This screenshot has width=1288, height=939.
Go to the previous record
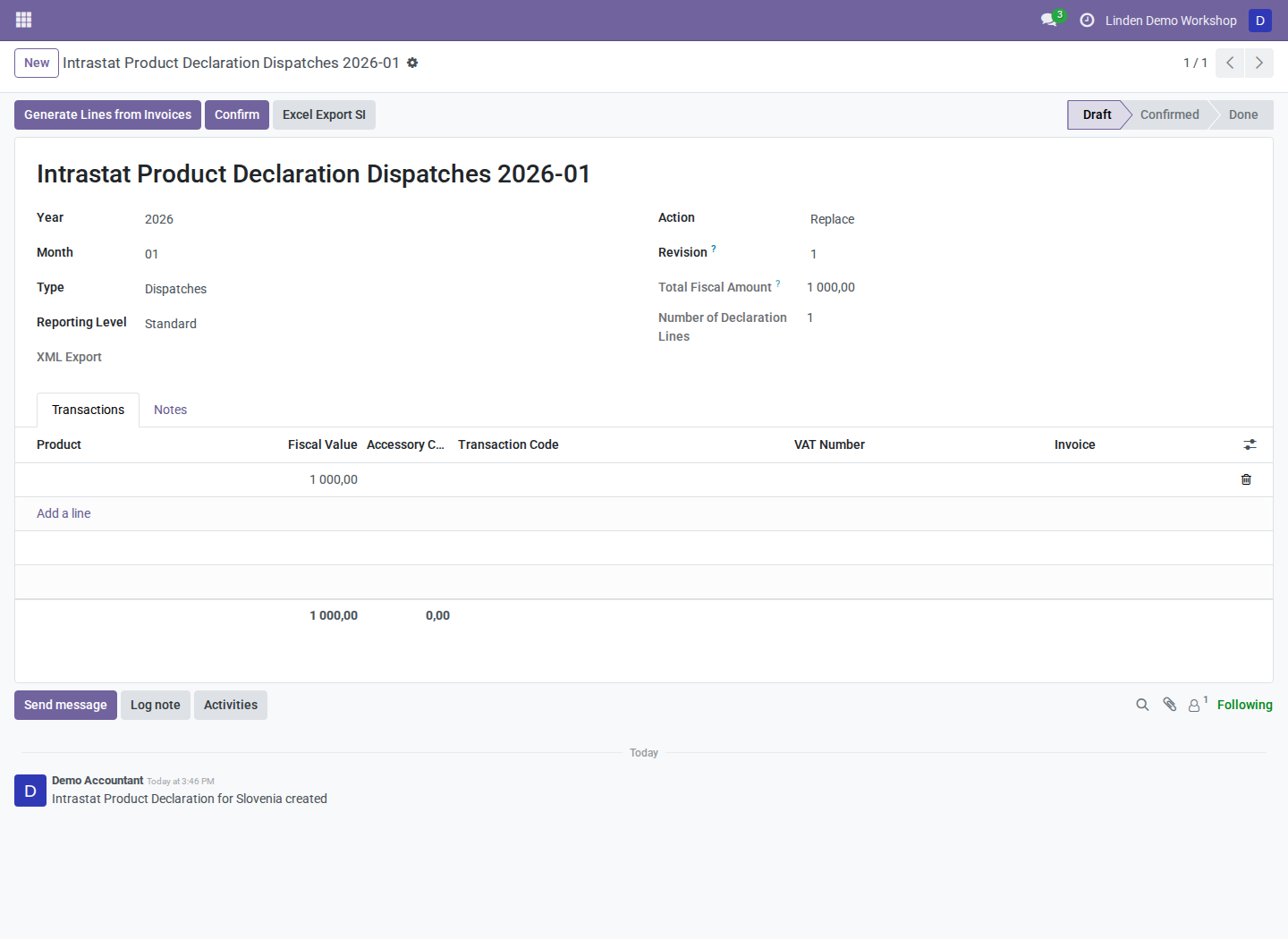[x=1230, y=63]
